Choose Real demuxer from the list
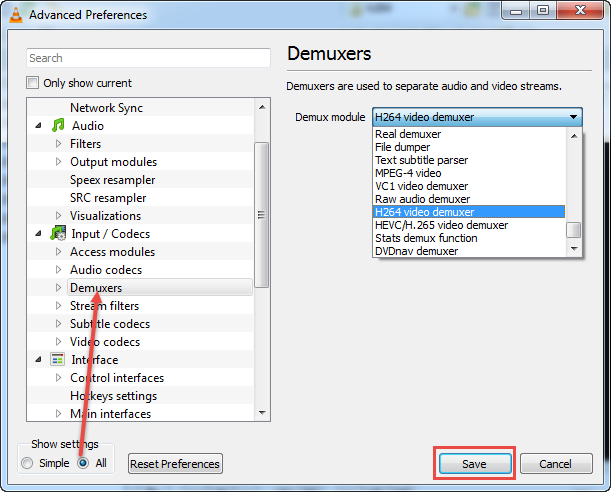The image size is (611, 492). 469,134
